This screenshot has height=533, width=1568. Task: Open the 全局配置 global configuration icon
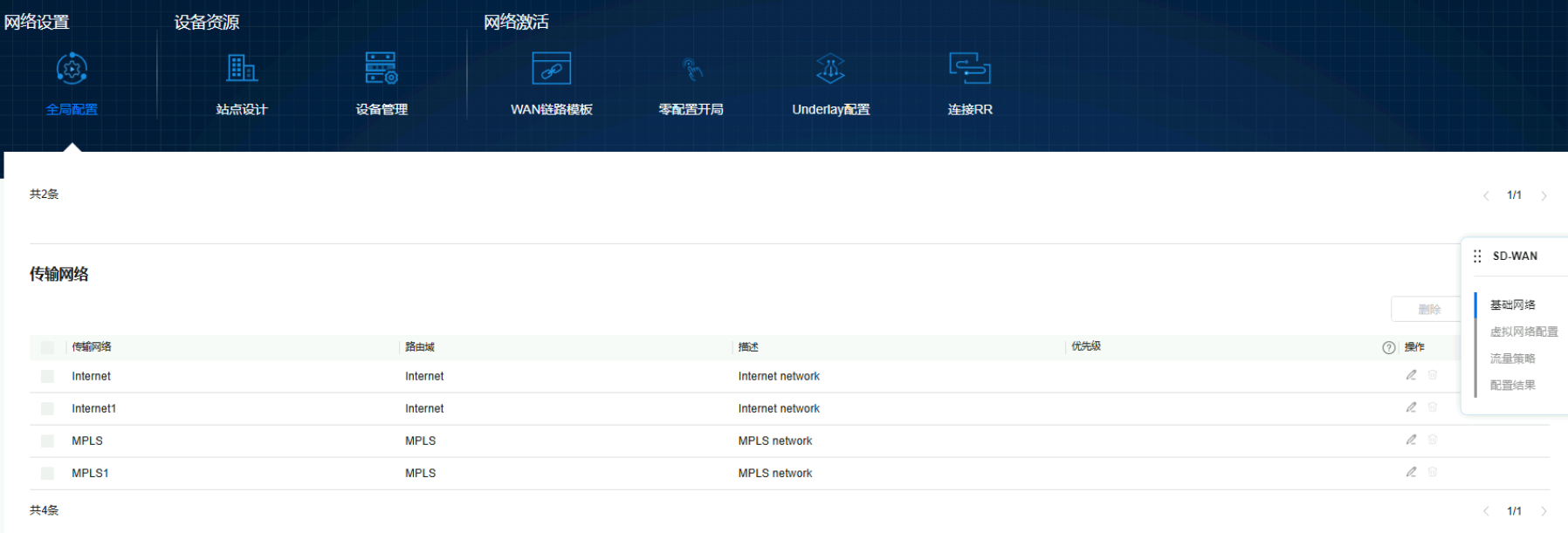72,69
